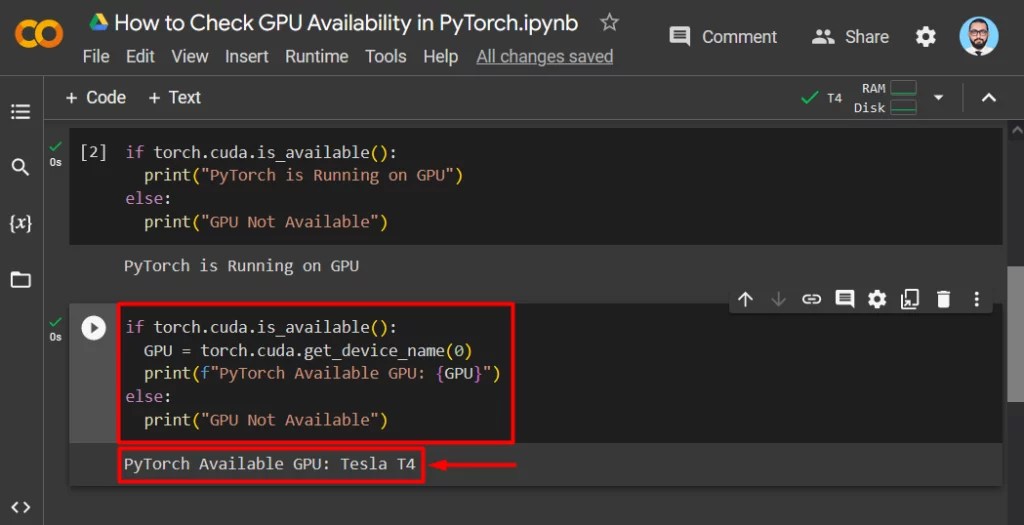The image size is (1024, 525).
Task: Add a new Code cell
Action: point(95,97)
